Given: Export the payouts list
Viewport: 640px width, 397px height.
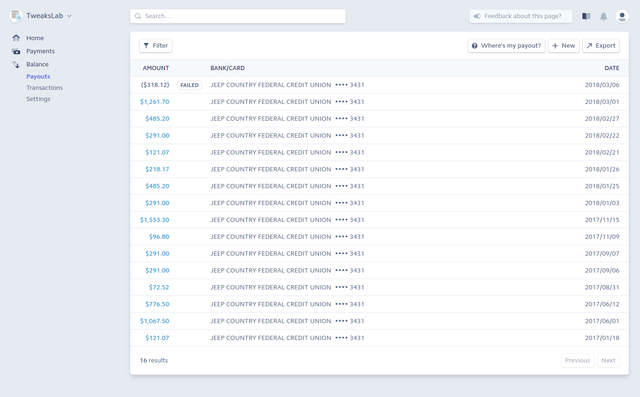Looking at the screenshot, I should coord(601,46).
